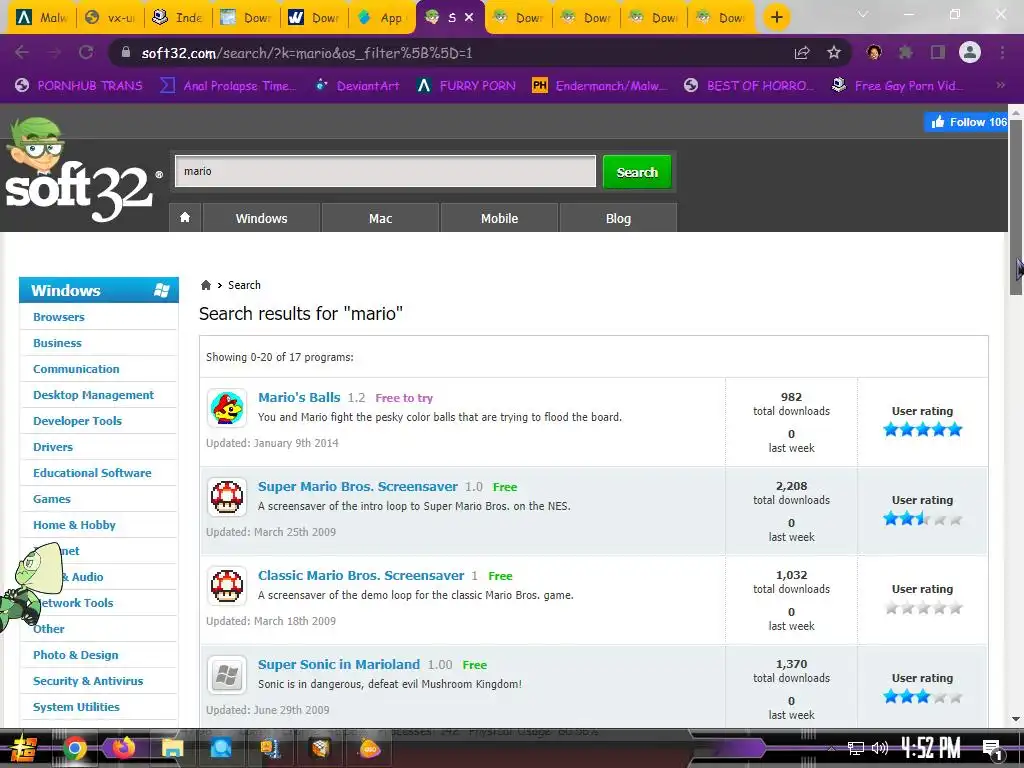Screen dimensions: 1024x768
Task: Open the Windows navigation menu item
Action: click(x=261, y=218)
